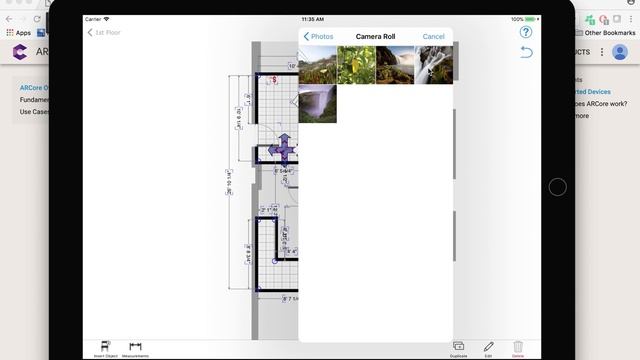Click the ARCore Overview sidebar link
The image size is (640, 360).
pyautogui.click(x=34, y=88)
